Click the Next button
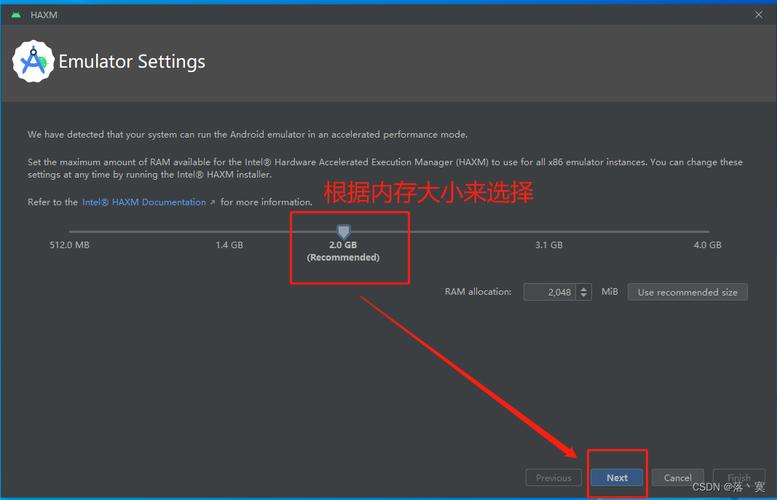The height and width of the screenshot is (500, 777). coord(617,478)
